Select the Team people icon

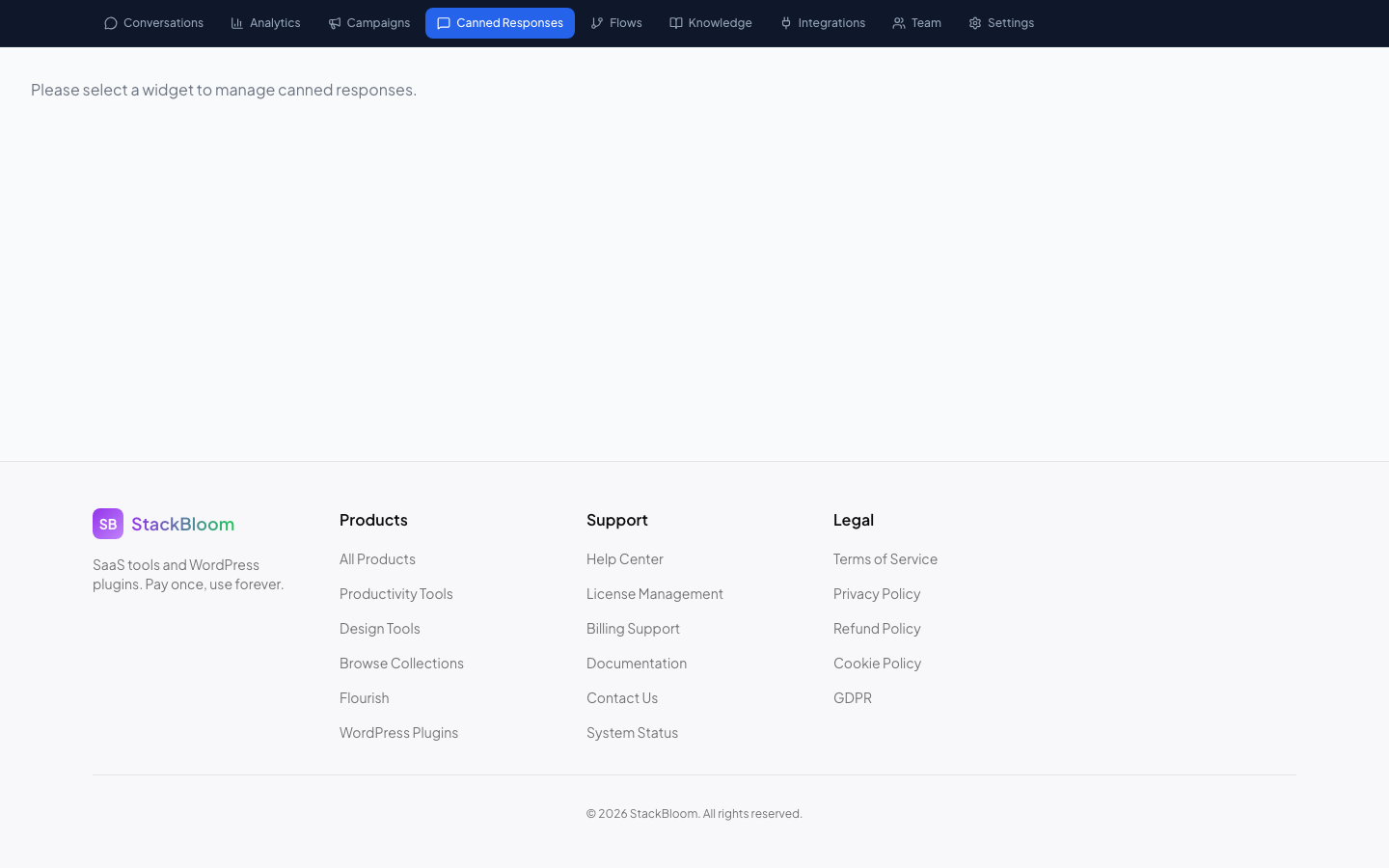pos(898,22)
